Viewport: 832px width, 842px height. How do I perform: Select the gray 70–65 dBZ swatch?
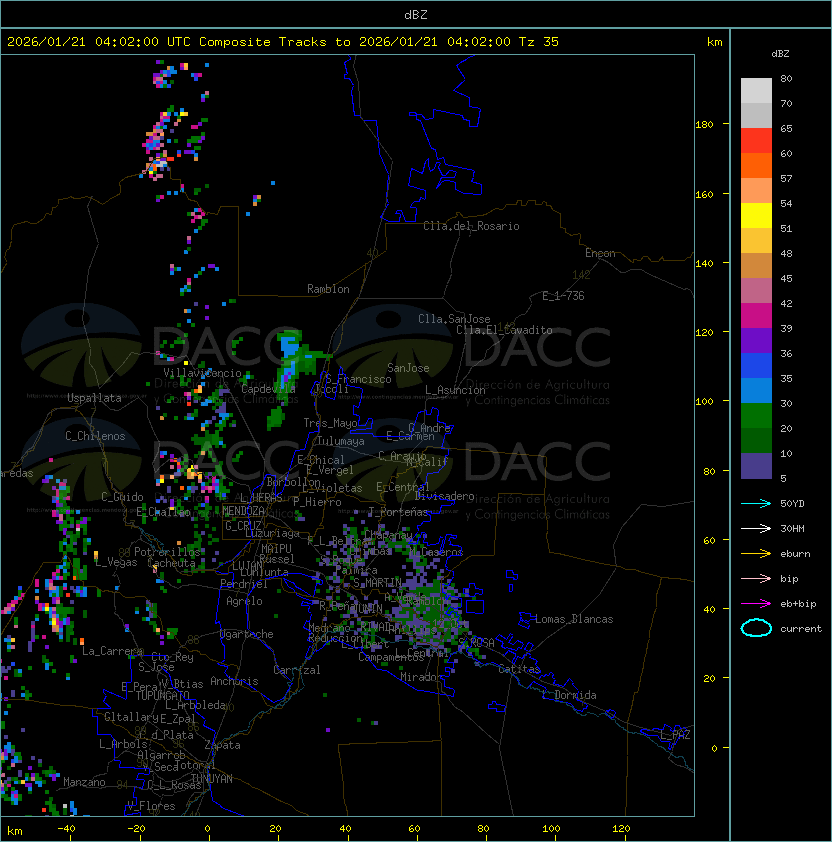pyautogui.click(x=756, y=115)
